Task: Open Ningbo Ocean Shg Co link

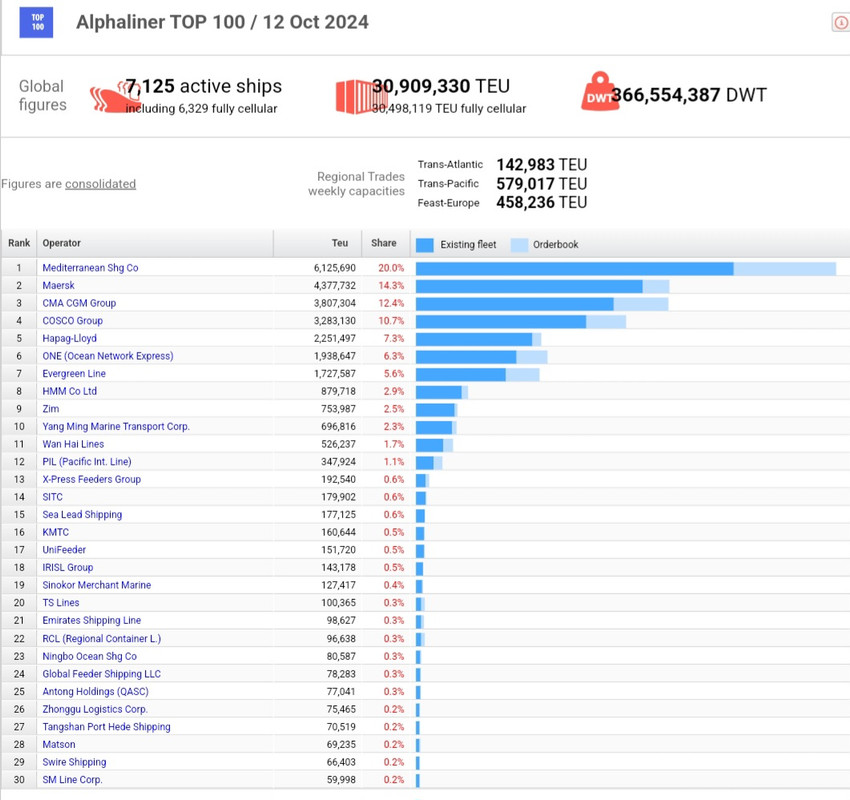Action: click(x=89, y=656)
